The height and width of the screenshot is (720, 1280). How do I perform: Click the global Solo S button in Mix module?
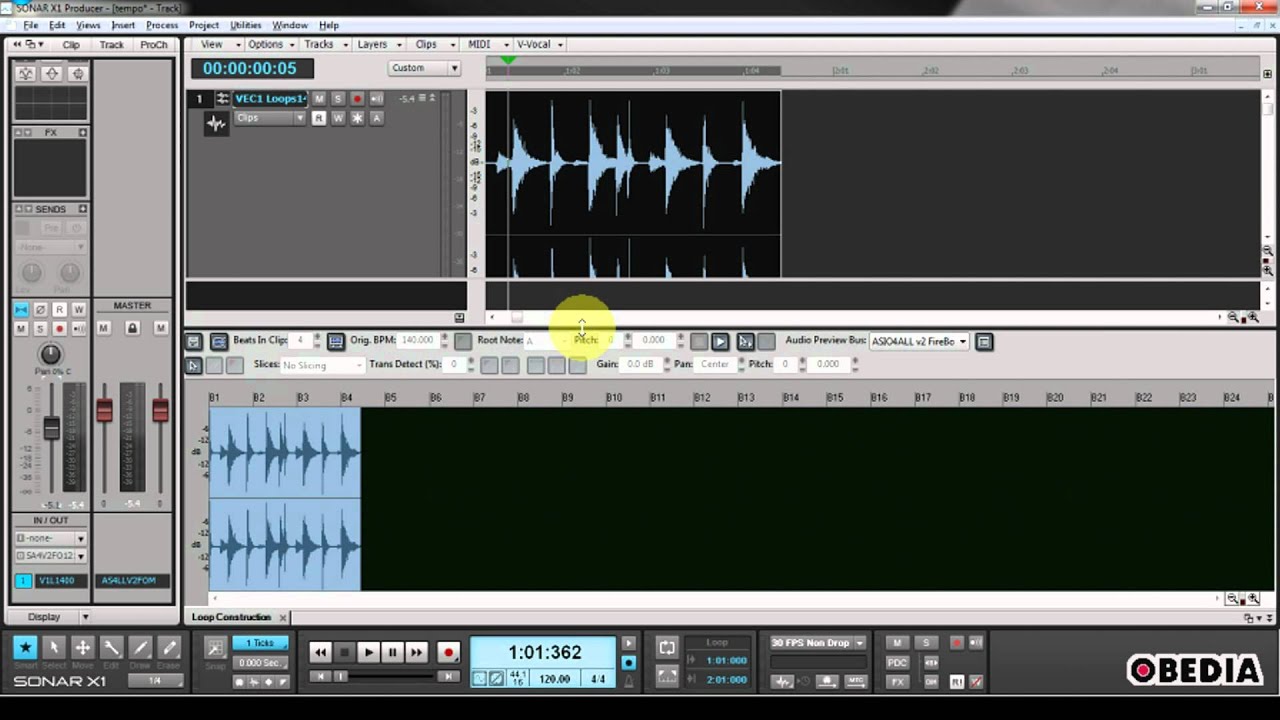[x=926, y=643]
